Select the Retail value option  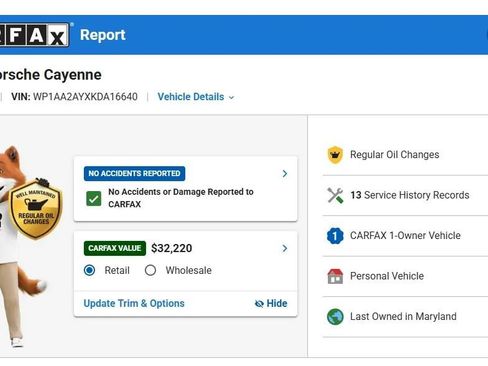(x=90, y=270)
